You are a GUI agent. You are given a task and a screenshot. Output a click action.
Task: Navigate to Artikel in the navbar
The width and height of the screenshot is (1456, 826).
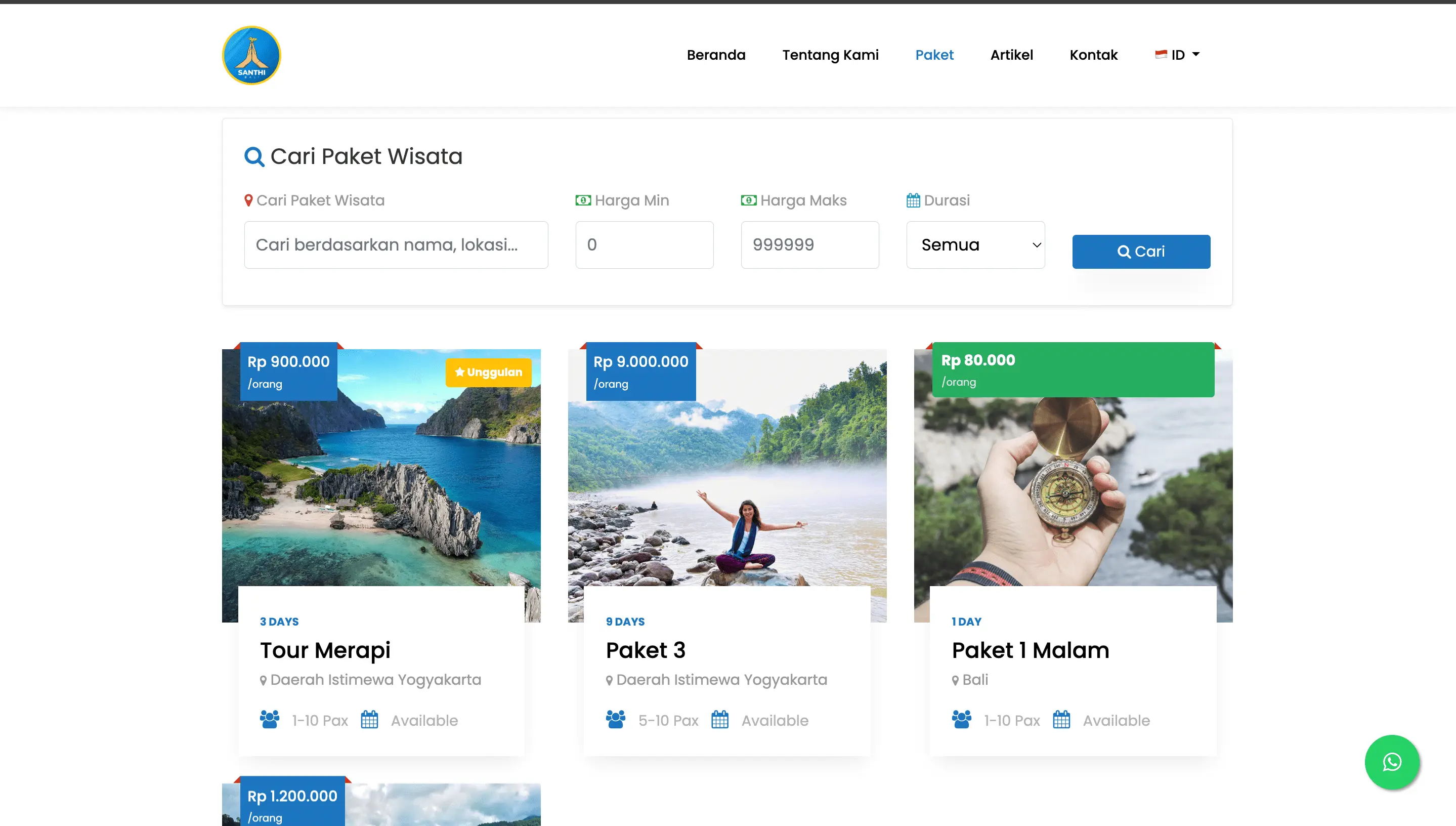tap(1011, 55)
